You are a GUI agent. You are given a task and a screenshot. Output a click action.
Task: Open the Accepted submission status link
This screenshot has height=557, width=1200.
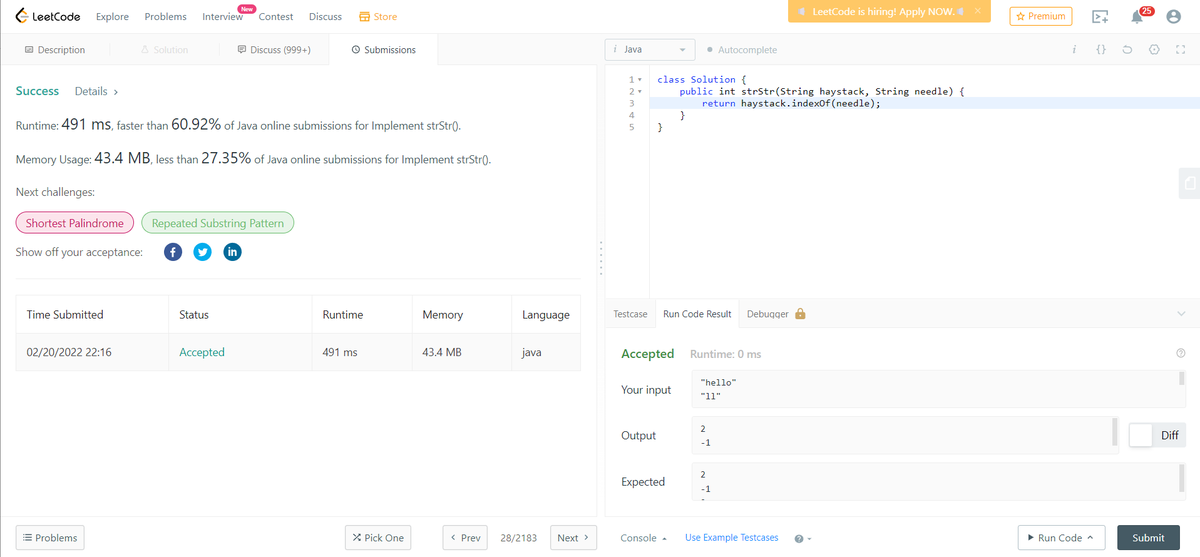click(x=202, y=352)
